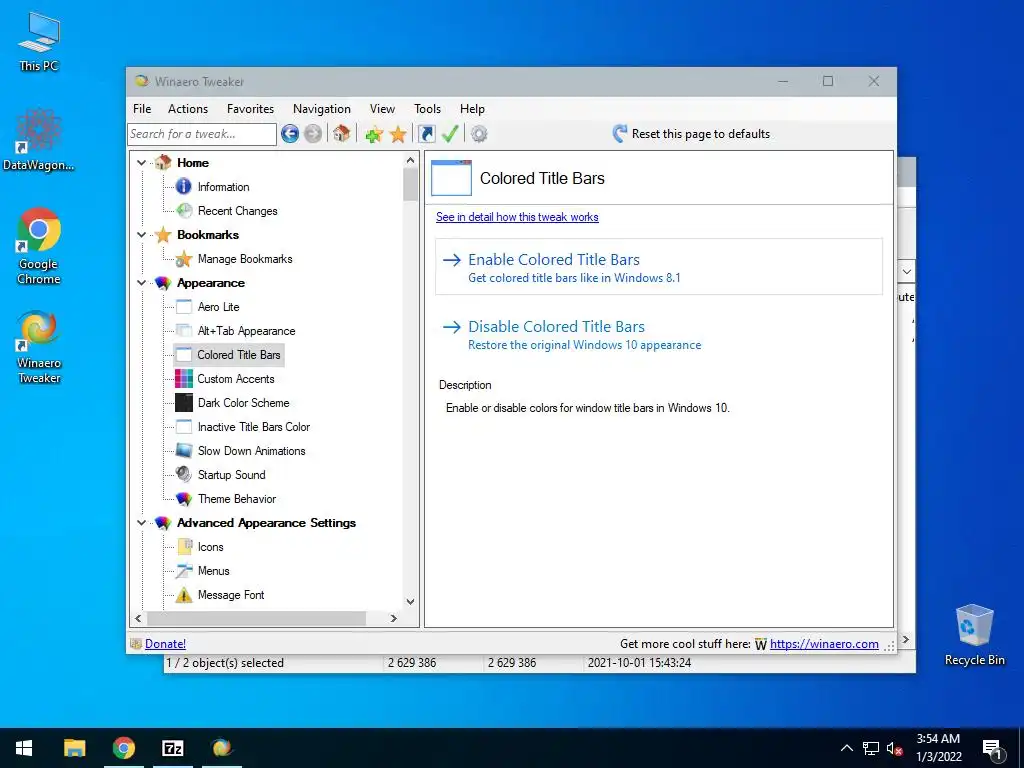Click the tree horizontal scrollbar left arrow
The height and width of the screenshot is (768, 1024).
click(138, 618)
